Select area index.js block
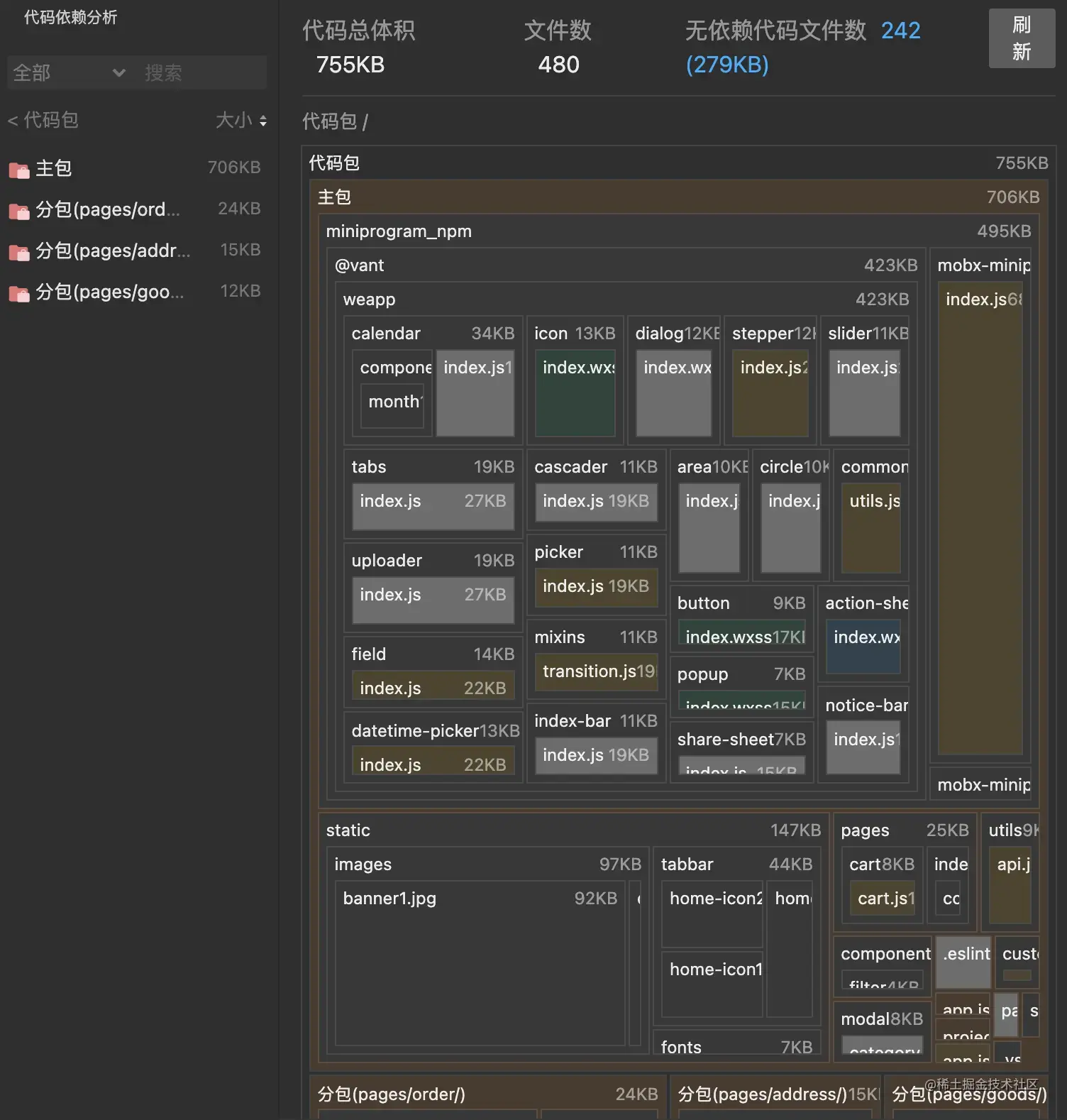This screenshot has width=1067, height=1120. coord(709,528)
